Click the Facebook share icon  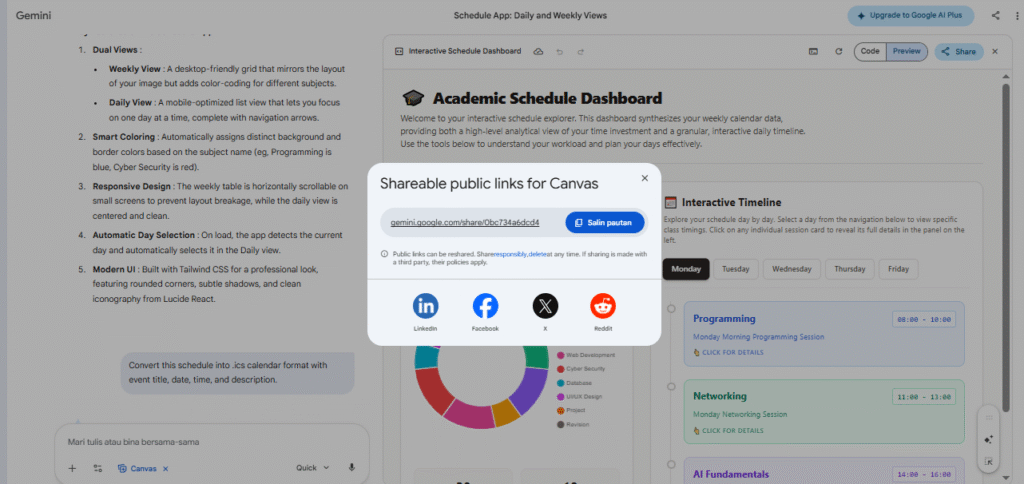(x=485, y=306)
